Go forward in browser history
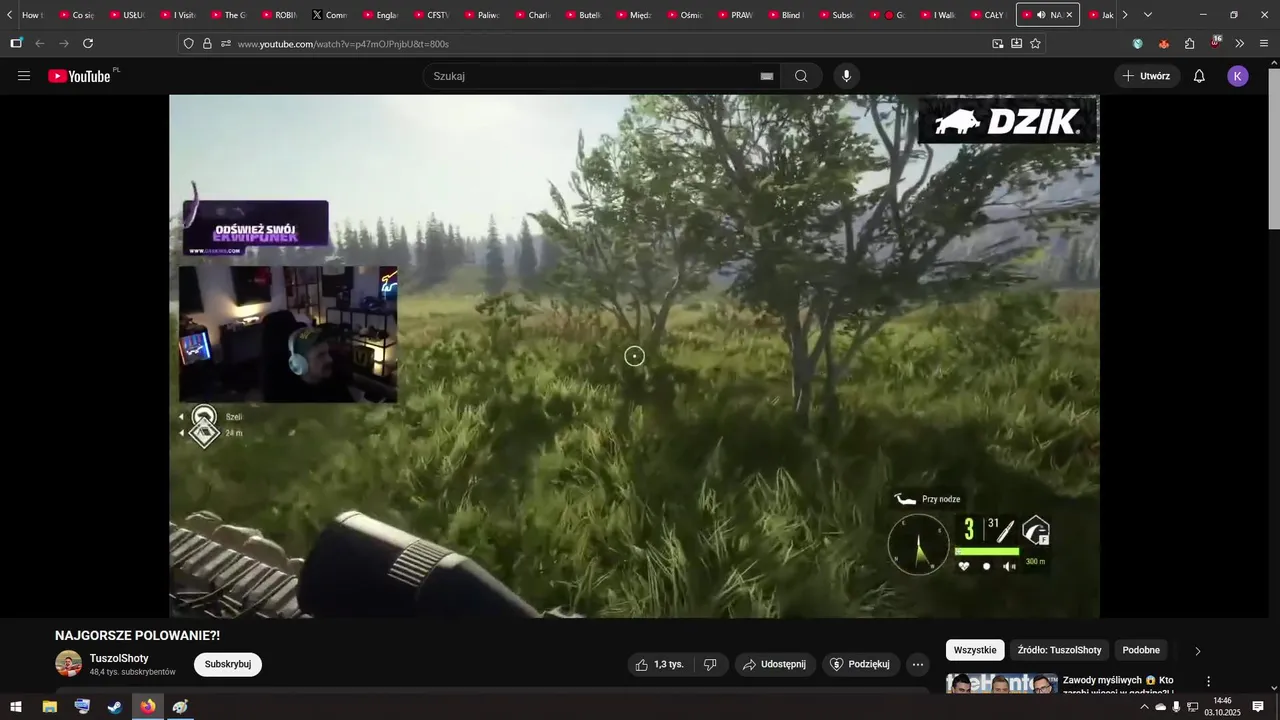This screenshot has height=720, width=1280. 64,44
